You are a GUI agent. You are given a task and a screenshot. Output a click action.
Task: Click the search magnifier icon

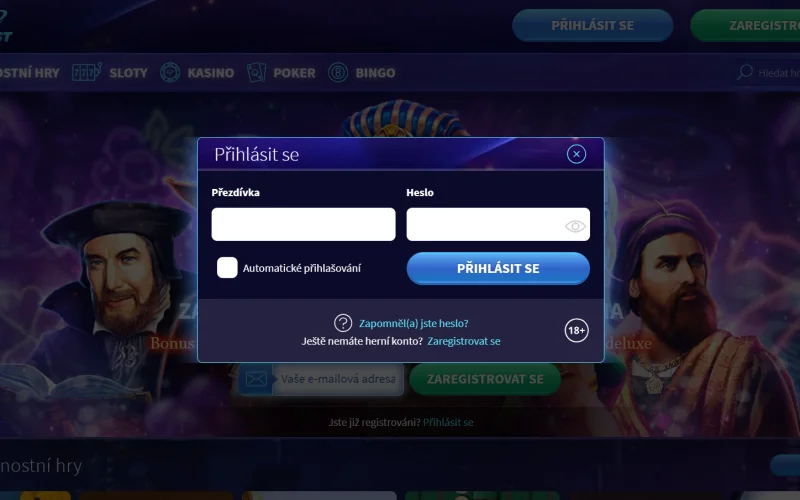coord(745,72)
